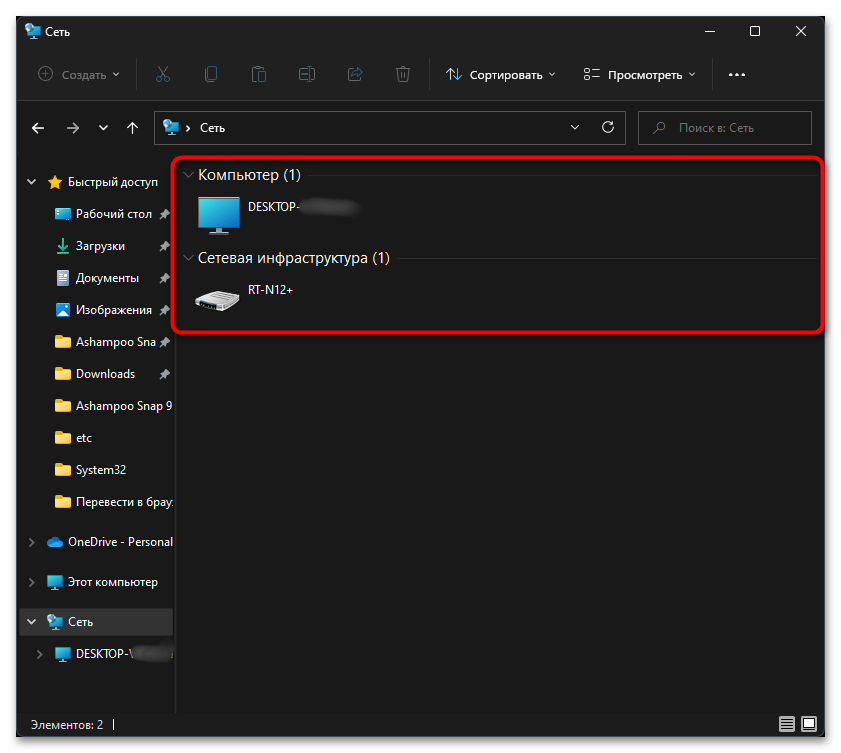The height and width of the screenshot is (753, 841).
Task: Click the Delete trash icon
Action: [x=403, y=75]
